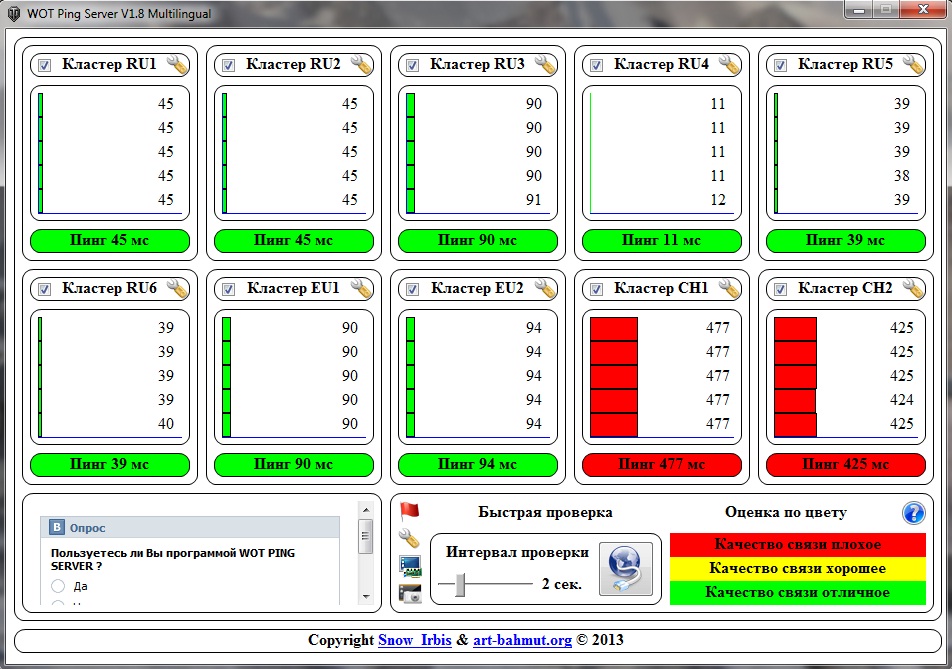Open the Snow Irbis link
952x669 pixels.
[415, 640]
